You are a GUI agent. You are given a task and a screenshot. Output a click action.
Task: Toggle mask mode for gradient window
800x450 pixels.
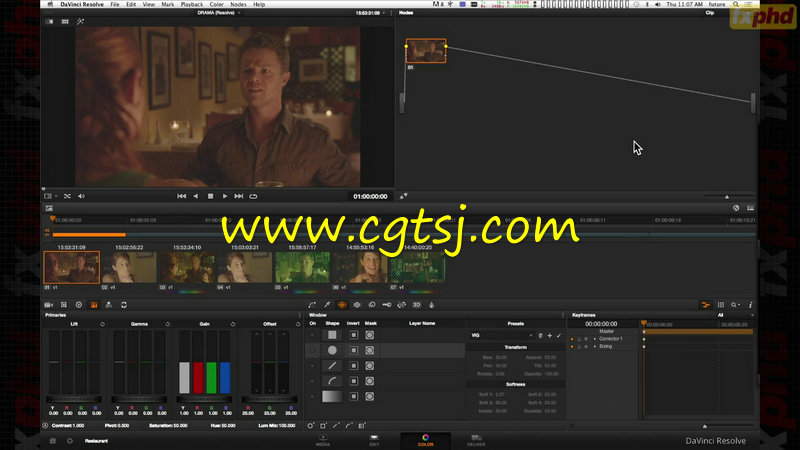click(370, 396)
